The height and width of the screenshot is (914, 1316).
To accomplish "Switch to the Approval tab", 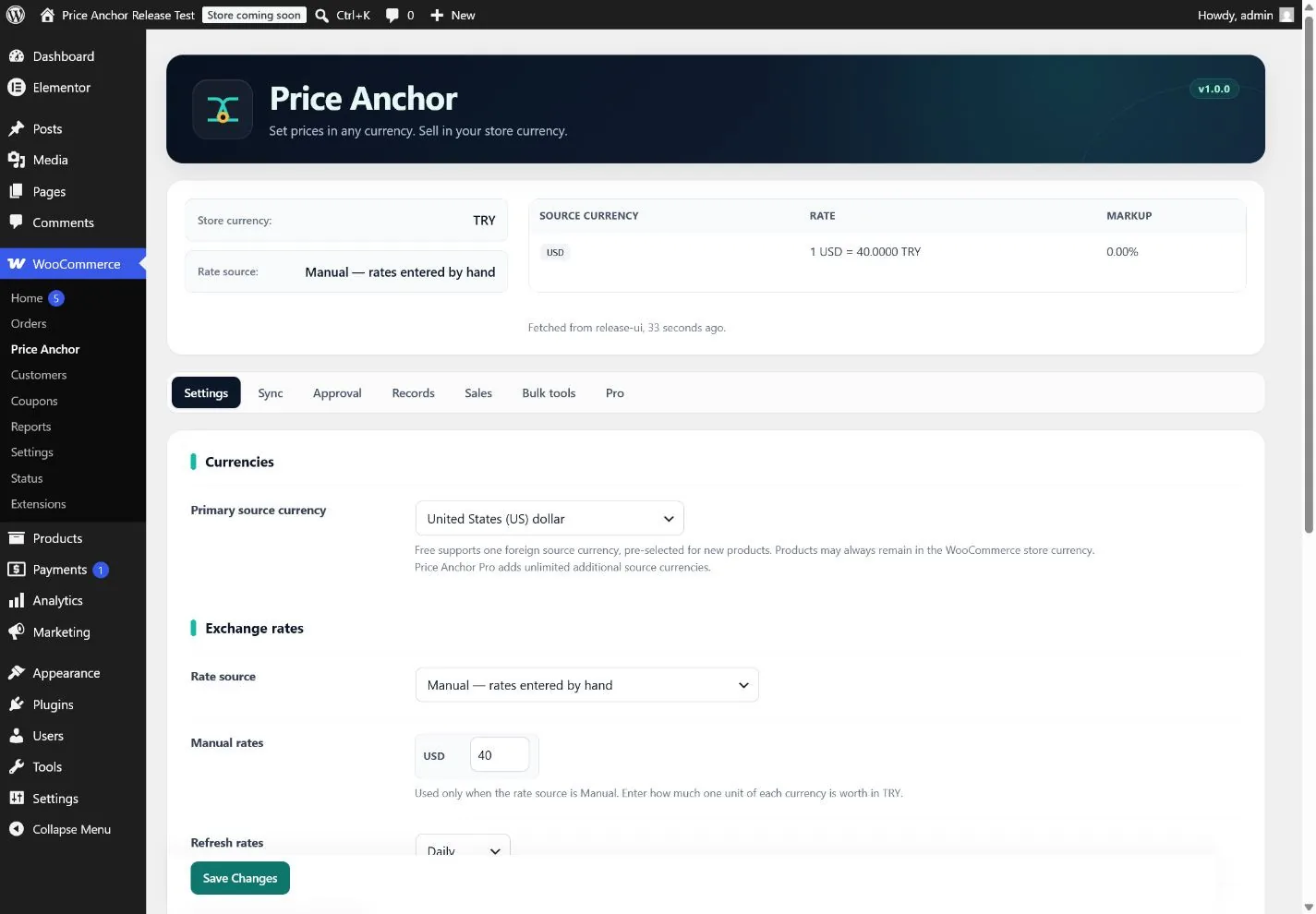I will tap(337, 393).
